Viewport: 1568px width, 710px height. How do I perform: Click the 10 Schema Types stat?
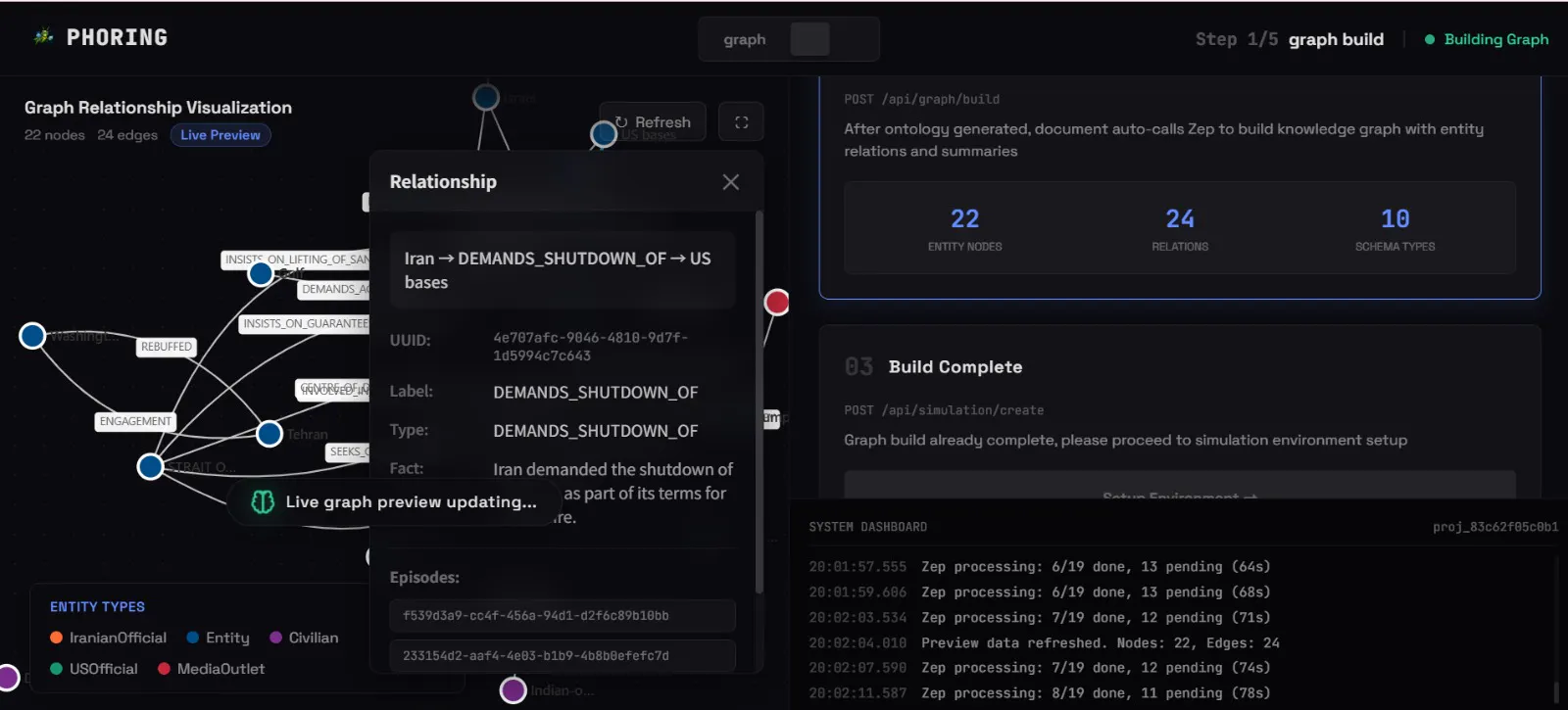[1395, 229]
